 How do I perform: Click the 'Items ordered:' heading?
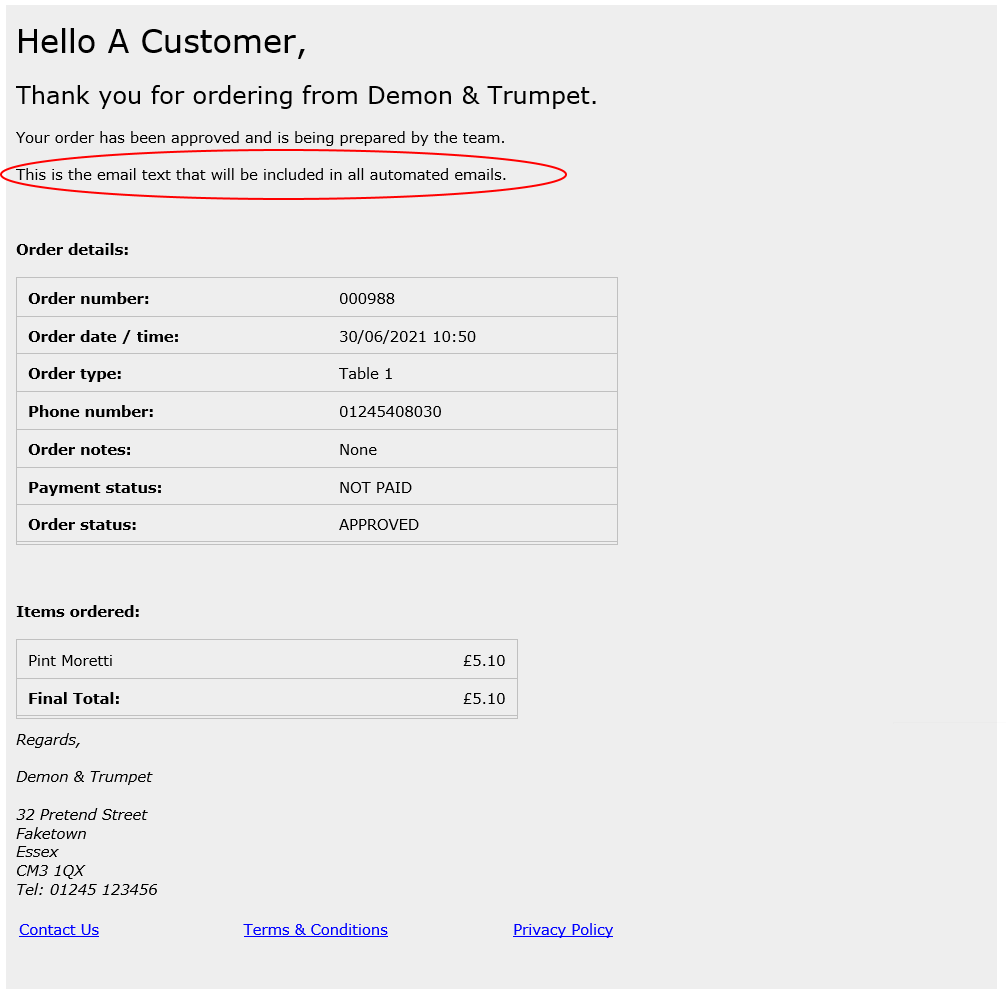click(78, 611)
